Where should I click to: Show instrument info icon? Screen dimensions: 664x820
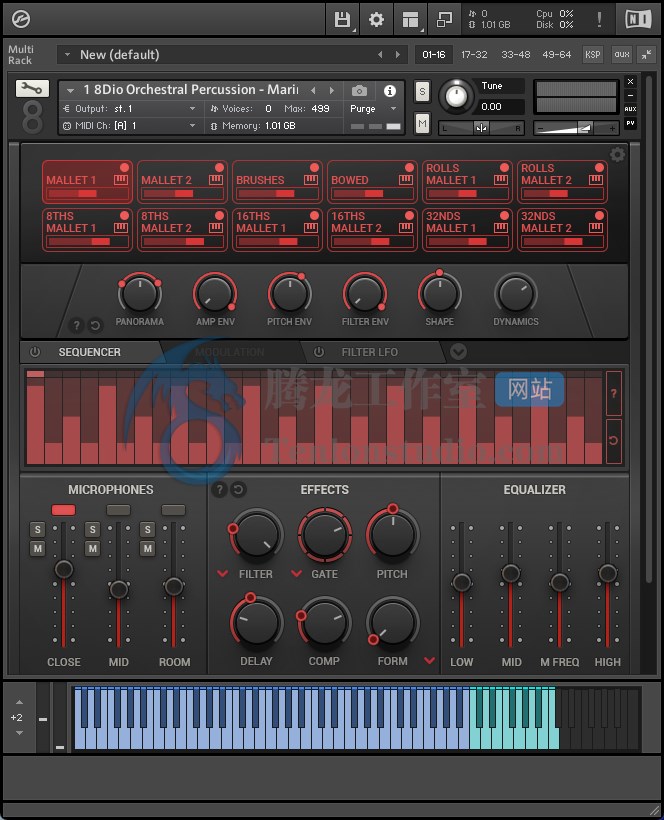pyautogui.click(x=390, y=90)
